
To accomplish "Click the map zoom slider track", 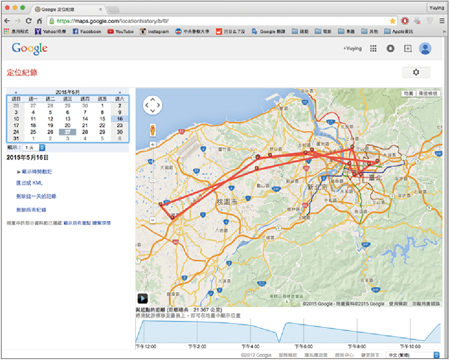I will click(x=153, y=182).
